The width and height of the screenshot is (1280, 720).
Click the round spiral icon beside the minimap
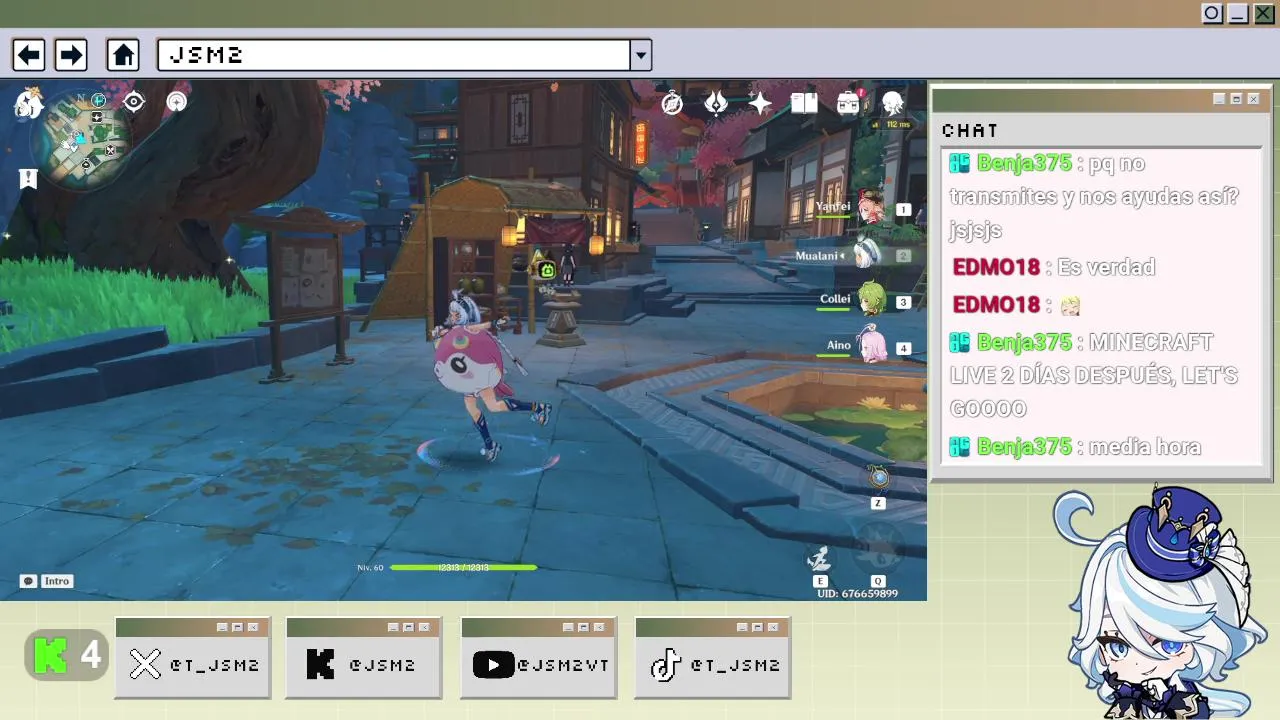(177, 102)
